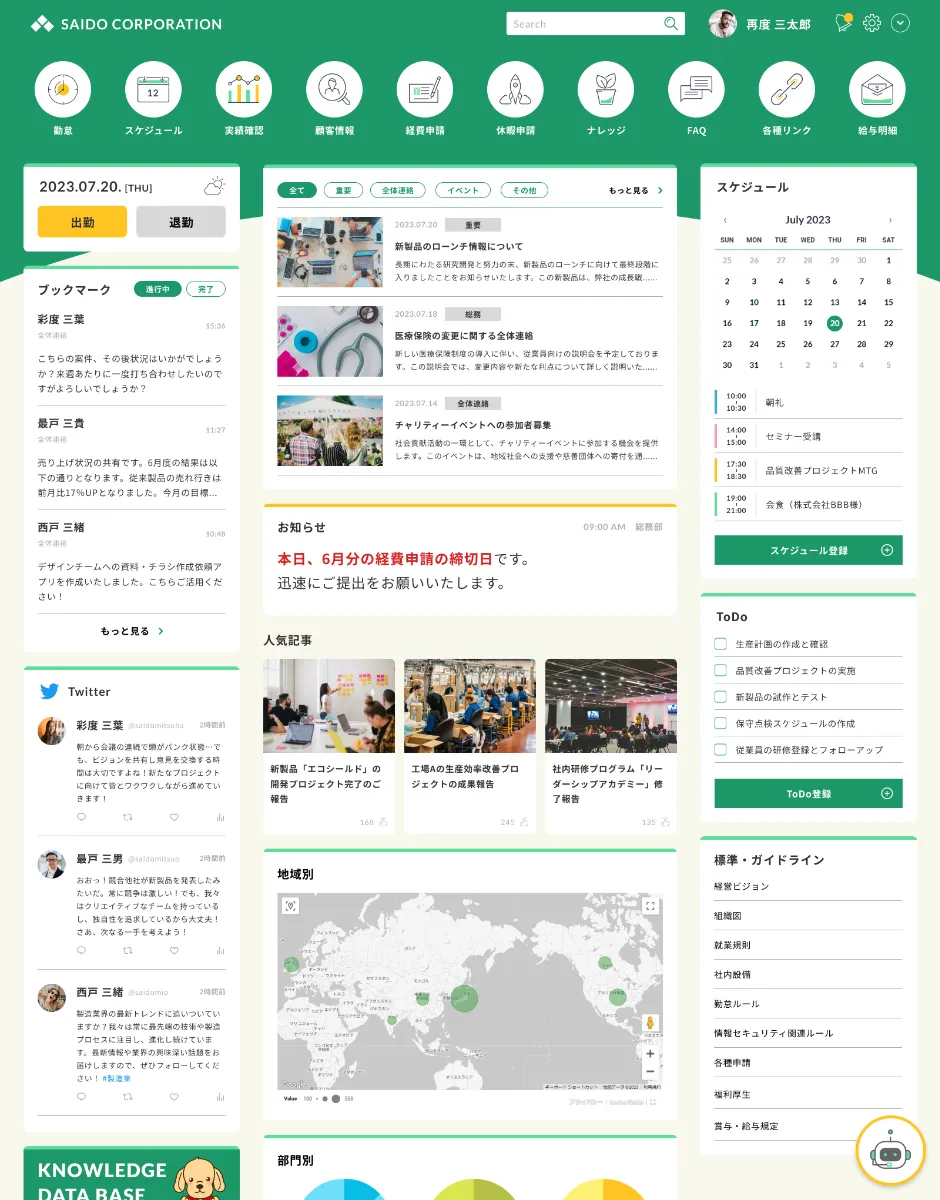This screenshot has height=1200, width=940.
Task: Open the 新製品のローンチ情報について news thumbnail
Action: pos(330,252)
